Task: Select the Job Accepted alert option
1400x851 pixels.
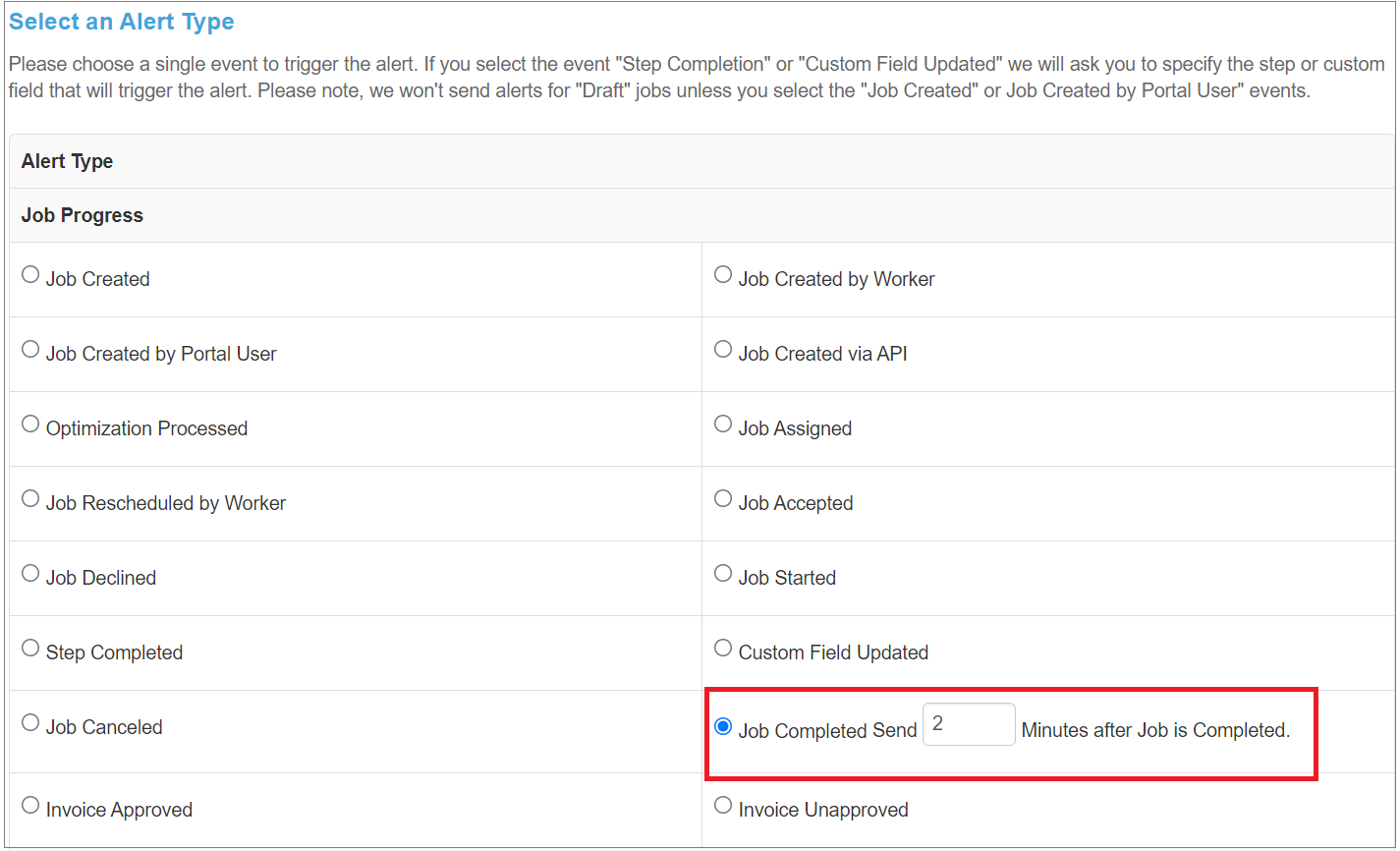Action: point(723,498)
